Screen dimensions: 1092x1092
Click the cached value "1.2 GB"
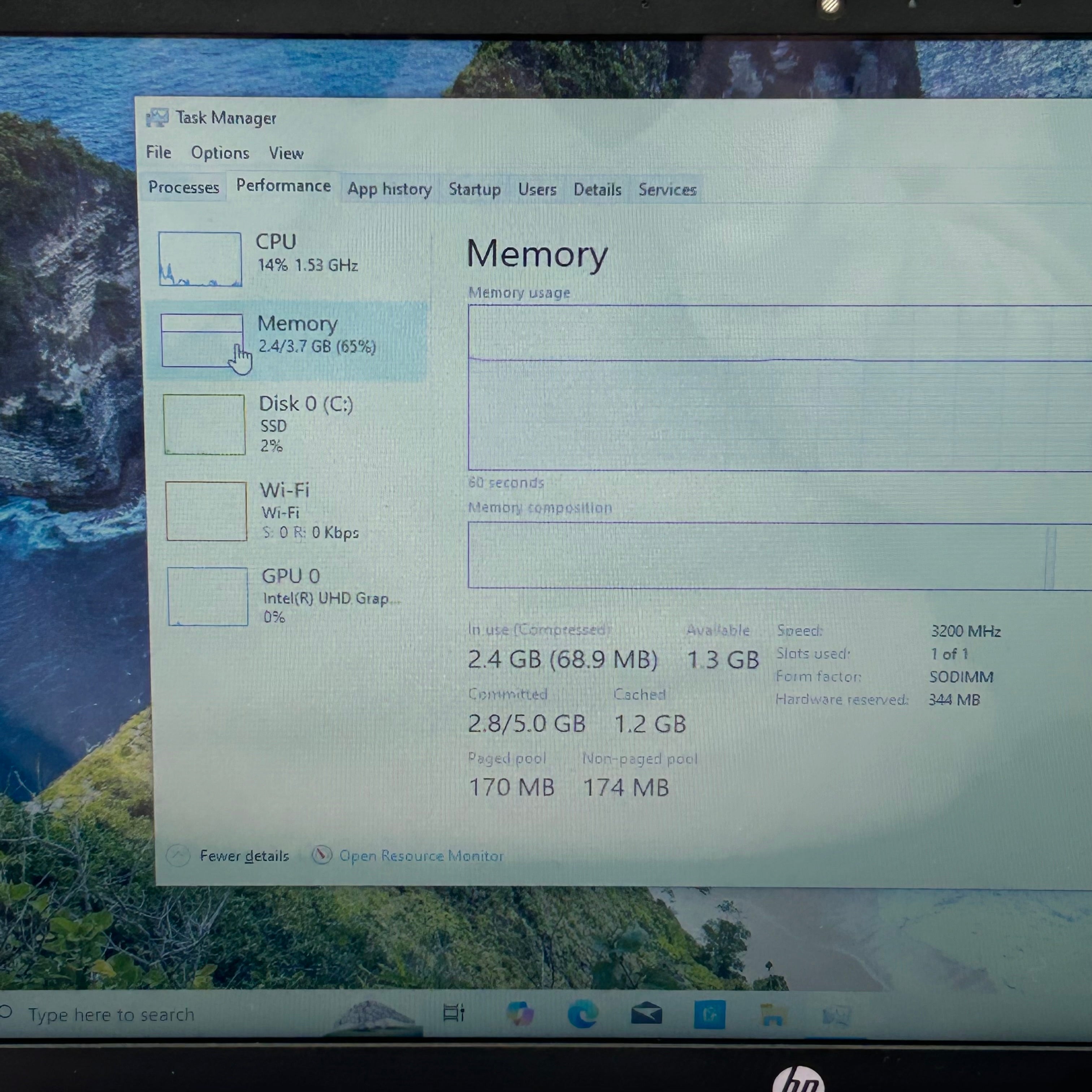point(650,724)
